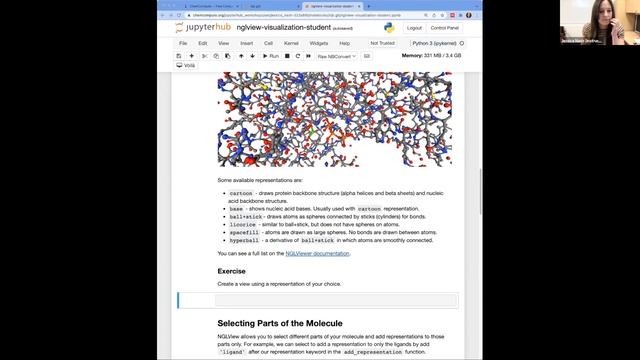
Task: Click the Python logo icon
Action: coord(389,28)
